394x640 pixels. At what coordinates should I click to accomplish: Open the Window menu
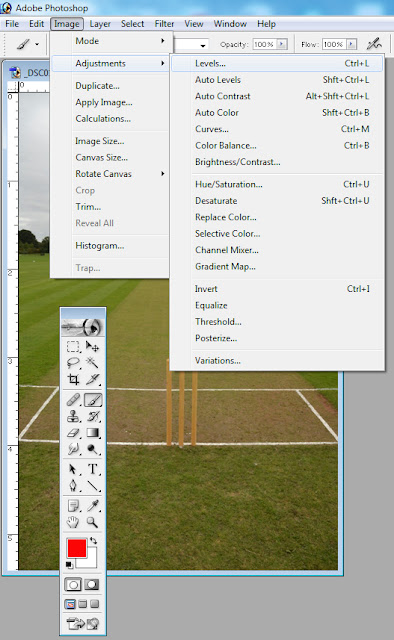coord(230,24)
